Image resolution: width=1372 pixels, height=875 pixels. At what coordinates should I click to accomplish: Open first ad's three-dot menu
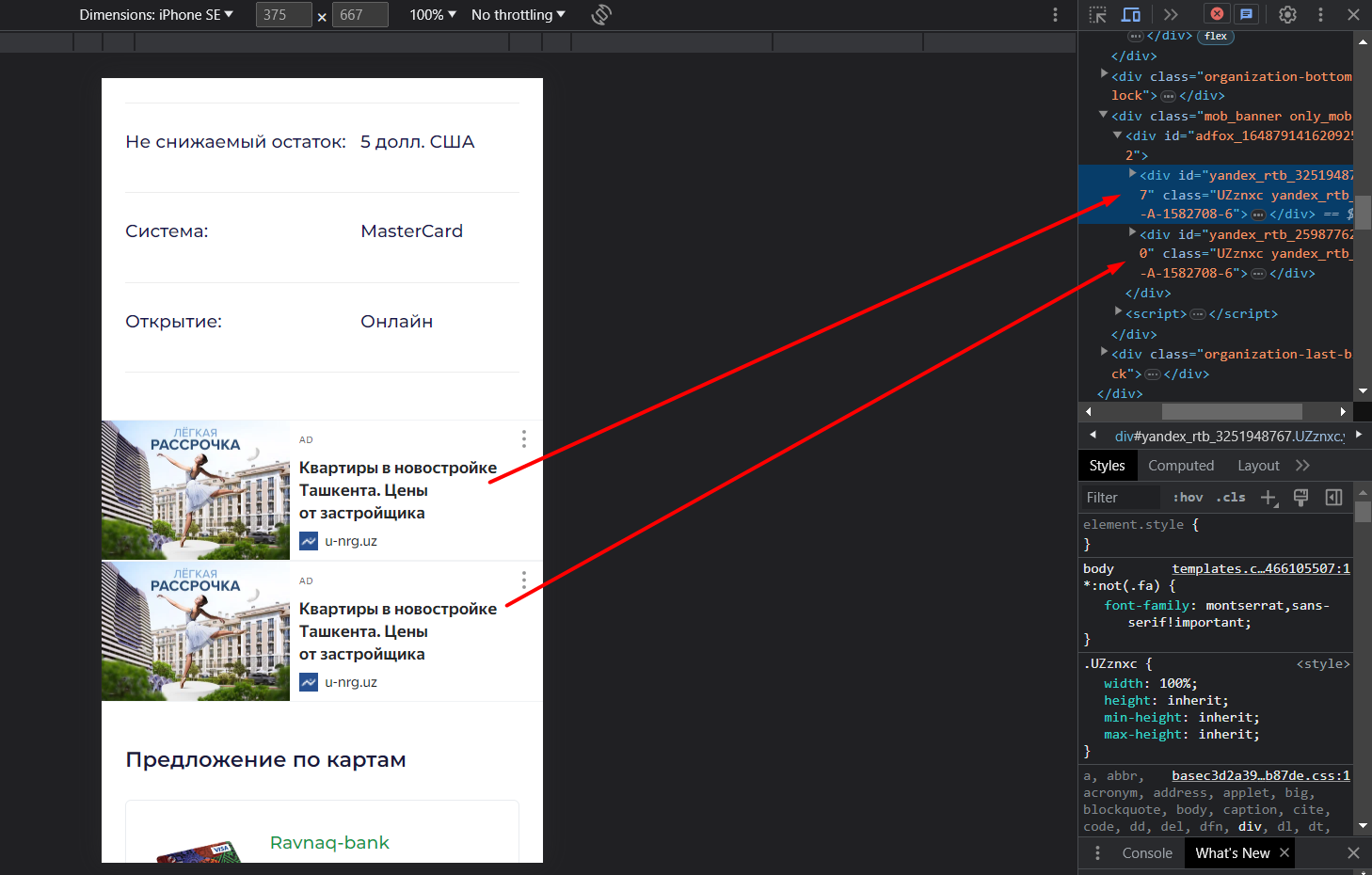click(524, 438)
